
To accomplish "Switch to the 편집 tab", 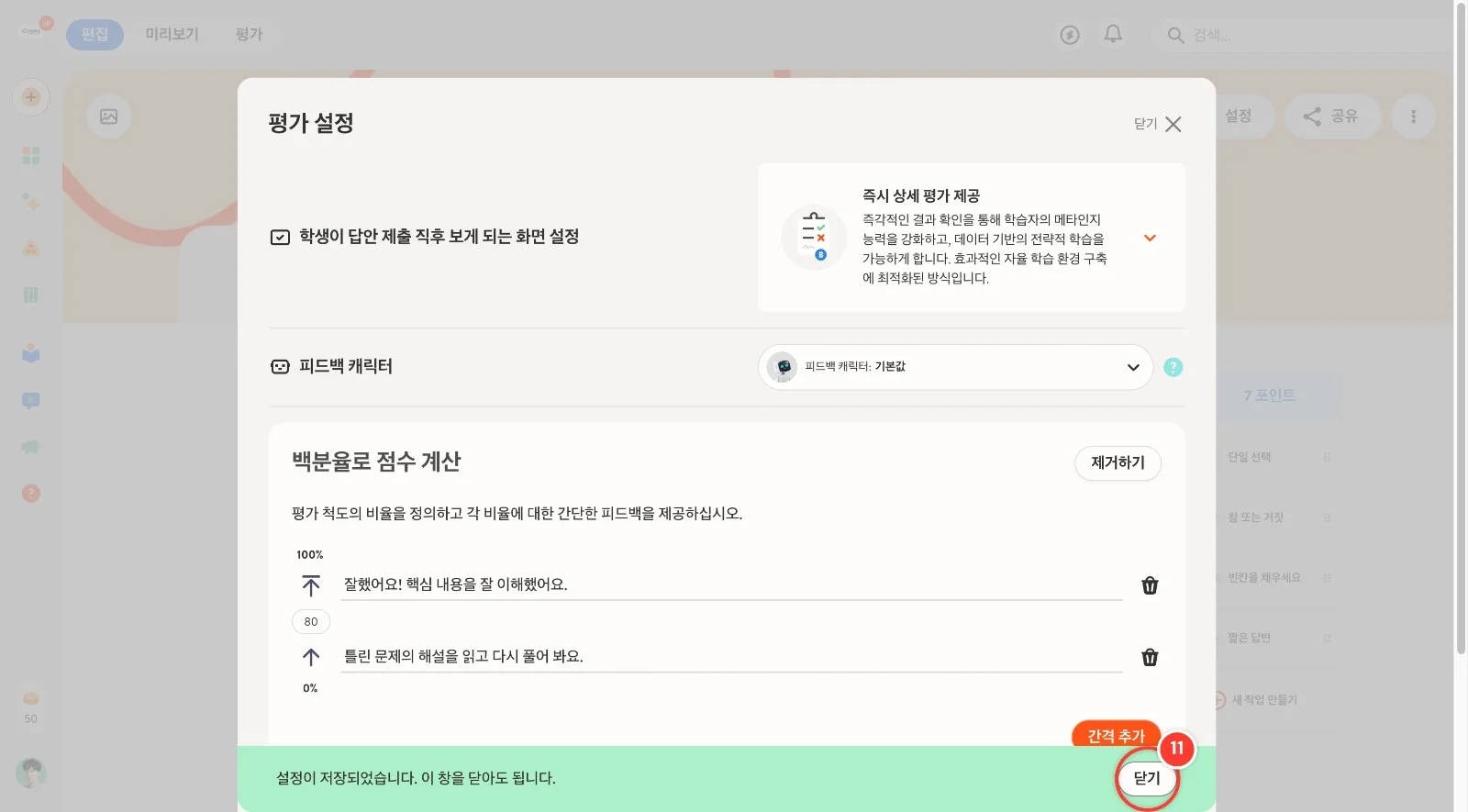I will tap(95, 34).
